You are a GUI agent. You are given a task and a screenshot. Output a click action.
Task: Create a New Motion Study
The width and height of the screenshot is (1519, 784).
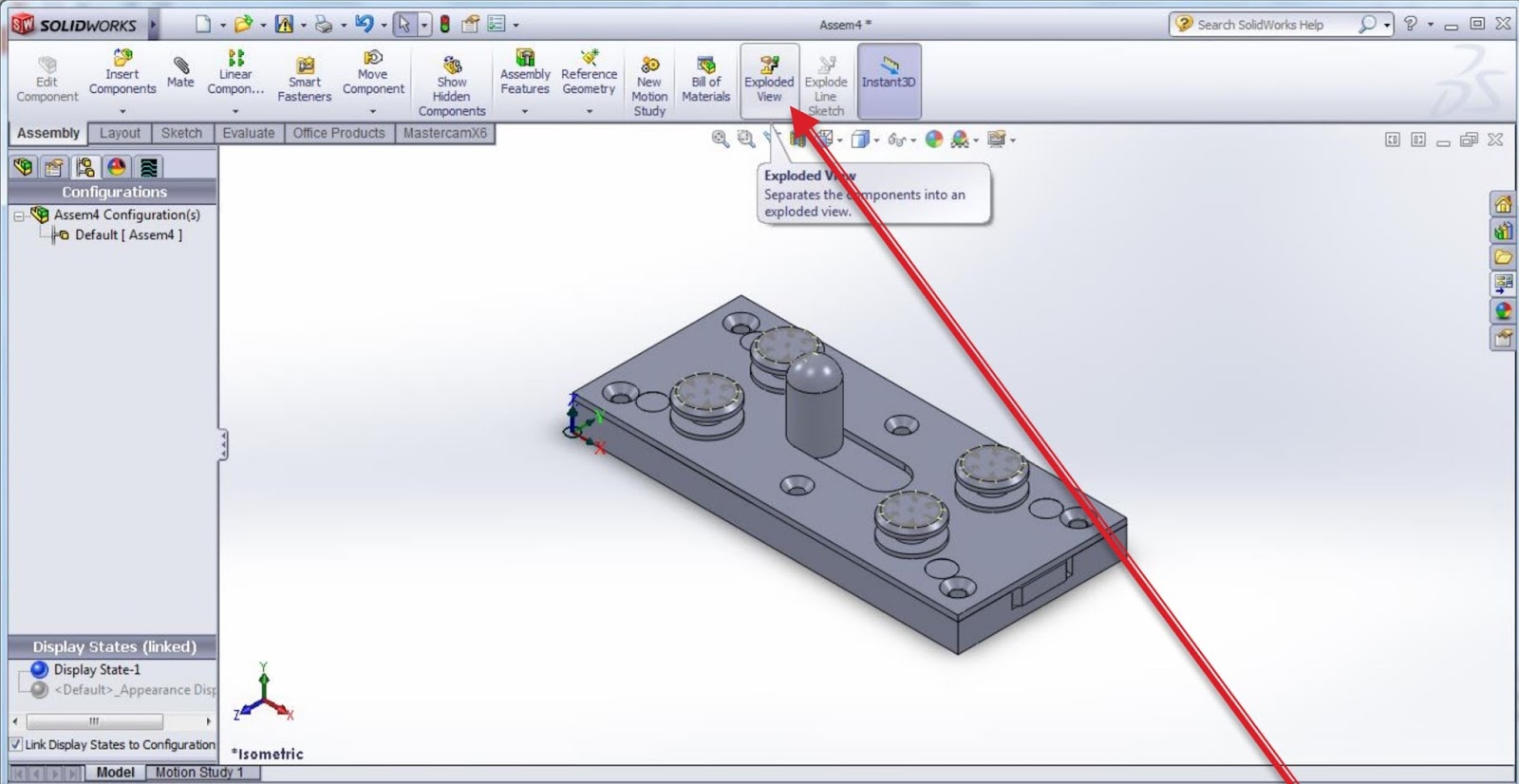(x=649, y=85)
